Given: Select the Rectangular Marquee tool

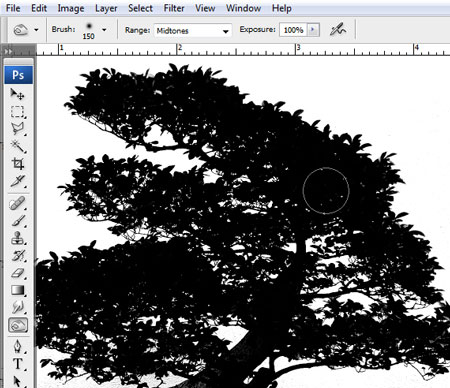Looking at the screenshot, I should click(x=17, y=112).
